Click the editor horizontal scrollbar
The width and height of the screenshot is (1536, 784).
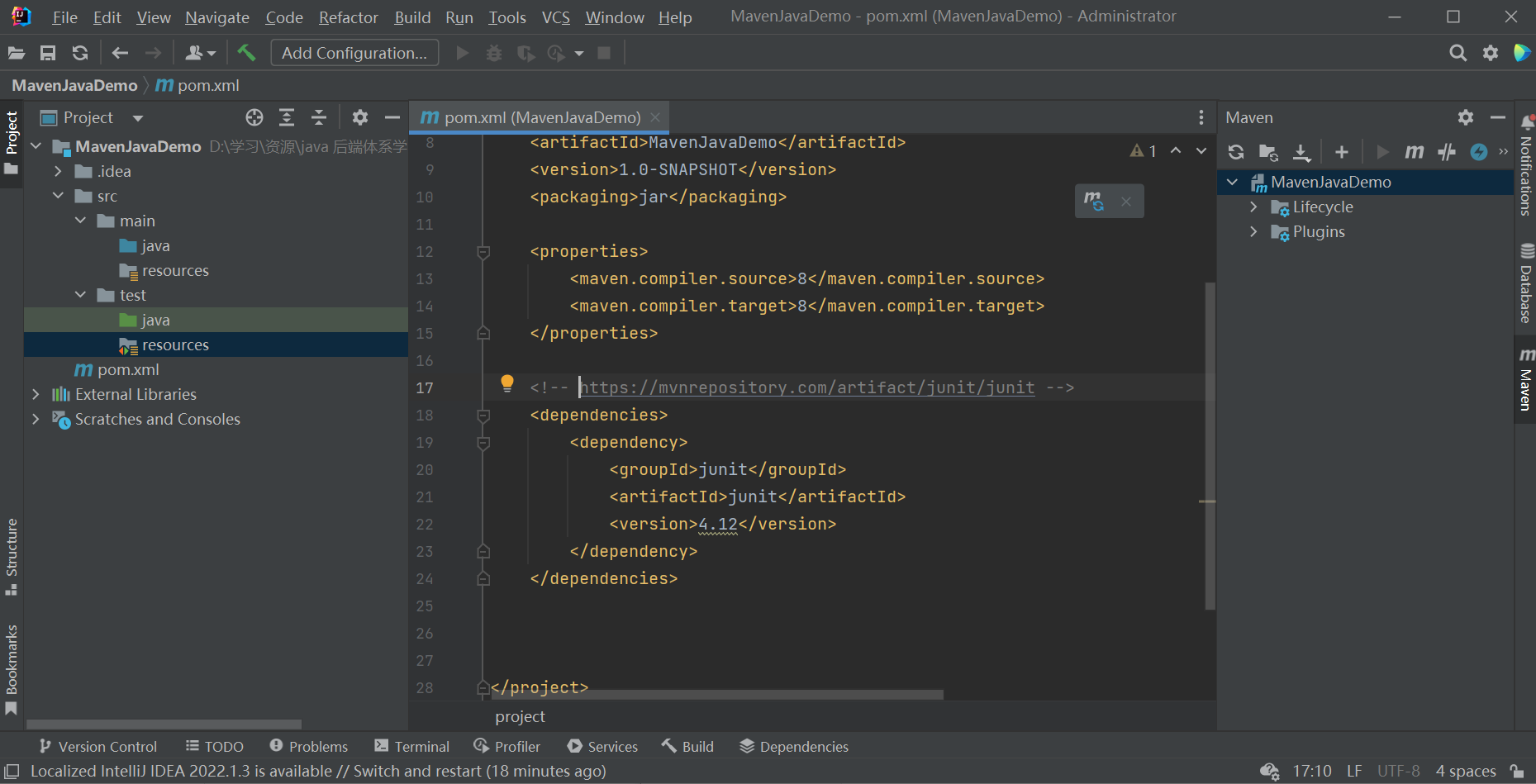[717, 695]
